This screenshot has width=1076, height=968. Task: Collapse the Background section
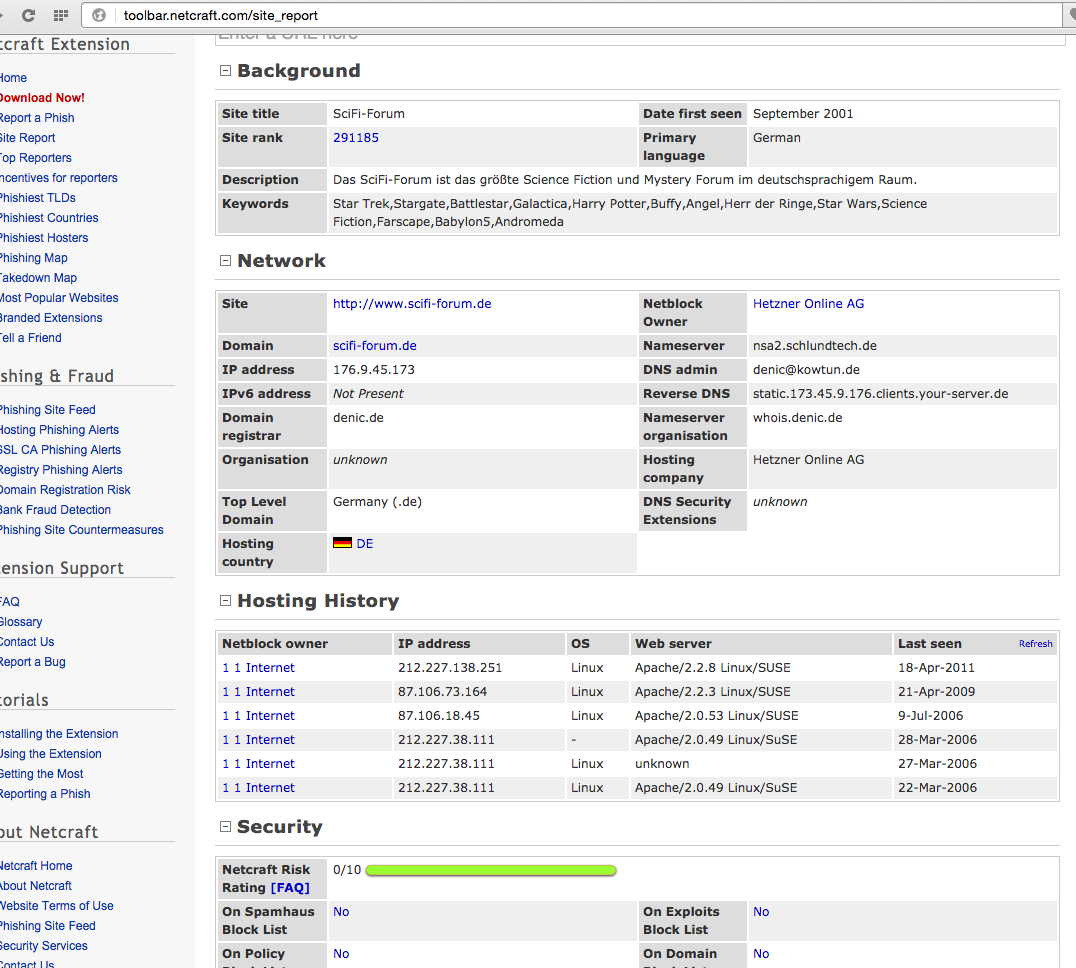pos(225,71)
